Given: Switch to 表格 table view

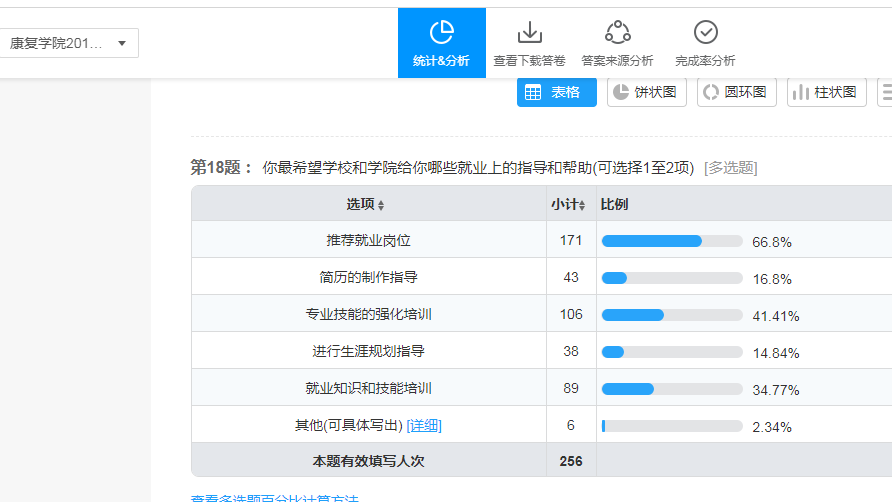Looking at the screenshot, I should point(556,92).
